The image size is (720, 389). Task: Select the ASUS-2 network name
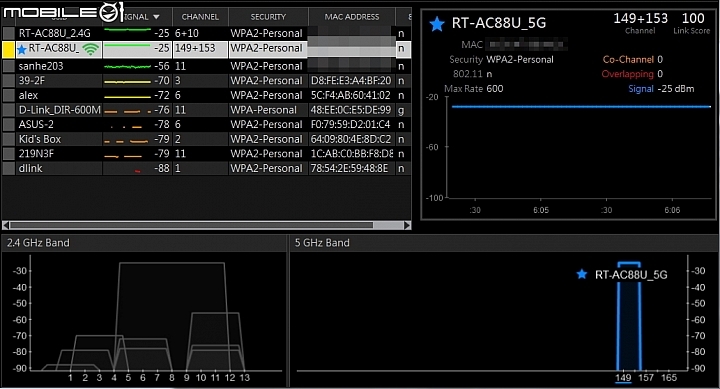[x=36, y=124]
